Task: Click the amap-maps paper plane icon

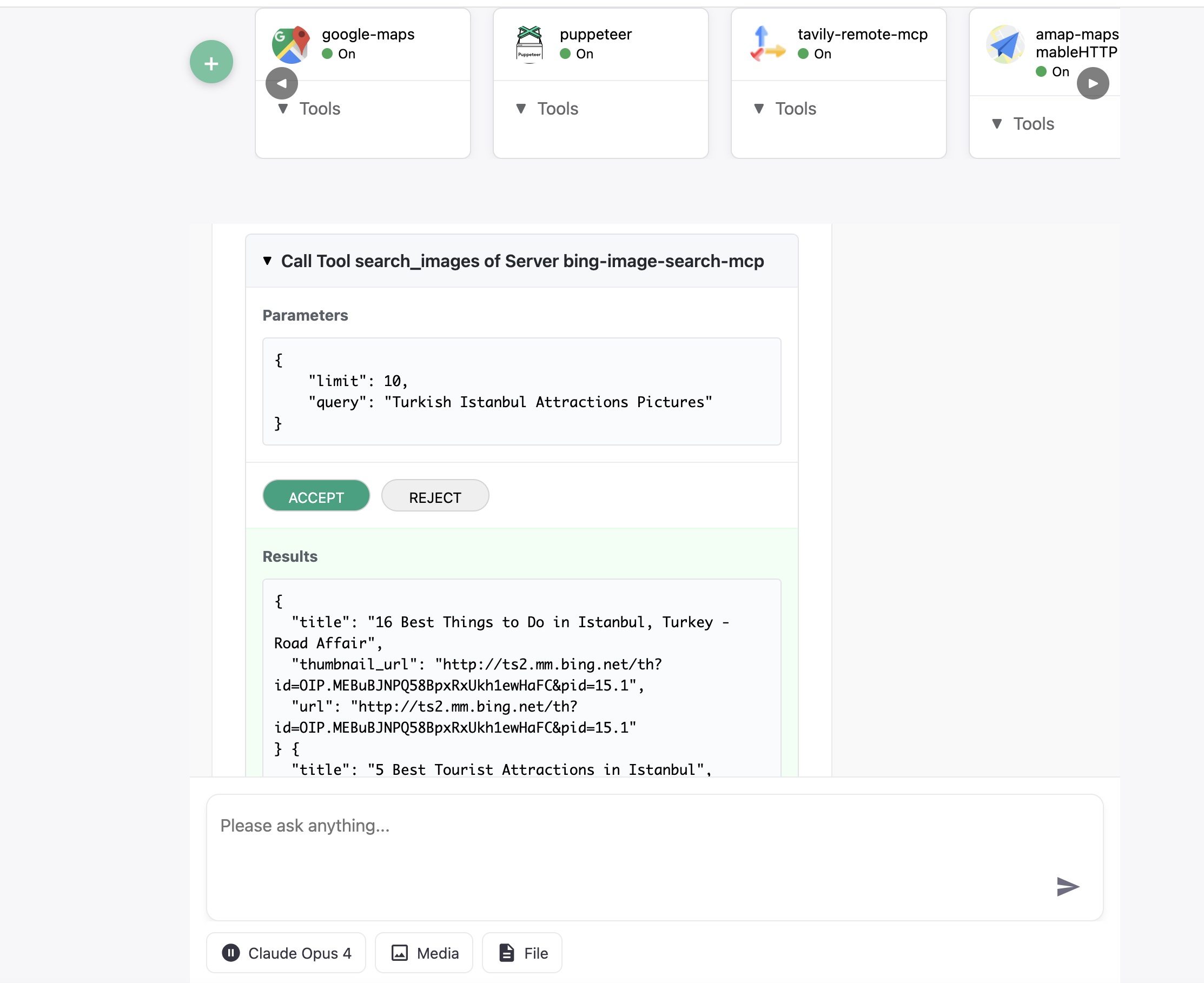Action: [x=1004, y=44]
